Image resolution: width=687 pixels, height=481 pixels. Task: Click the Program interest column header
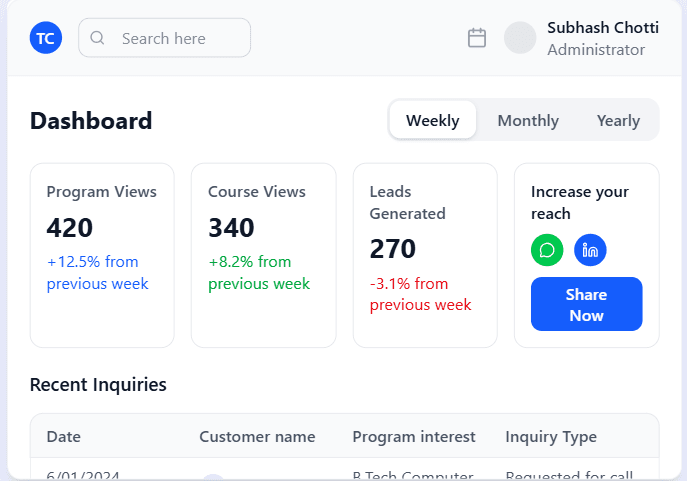(414, 437)
